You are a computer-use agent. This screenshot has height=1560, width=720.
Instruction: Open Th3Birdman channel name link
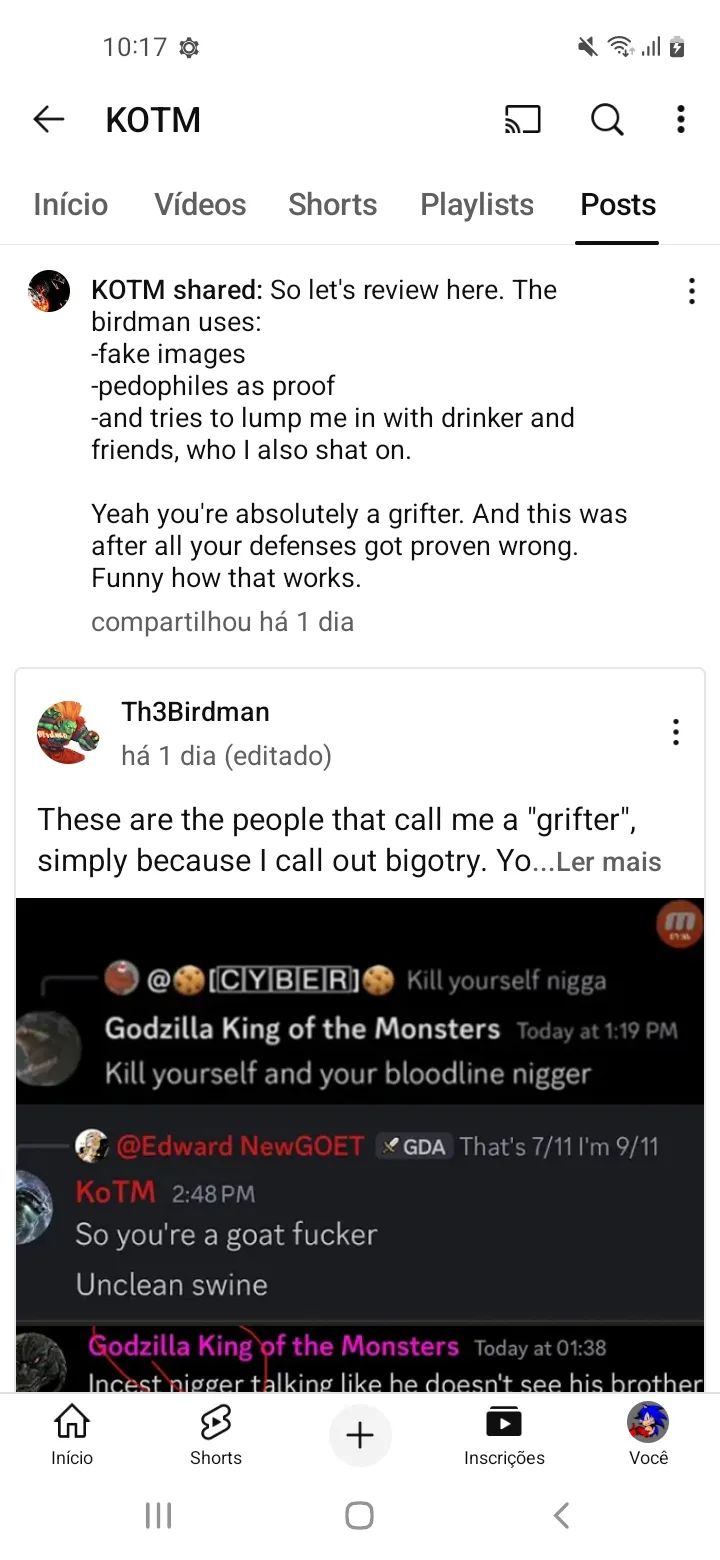195,712
